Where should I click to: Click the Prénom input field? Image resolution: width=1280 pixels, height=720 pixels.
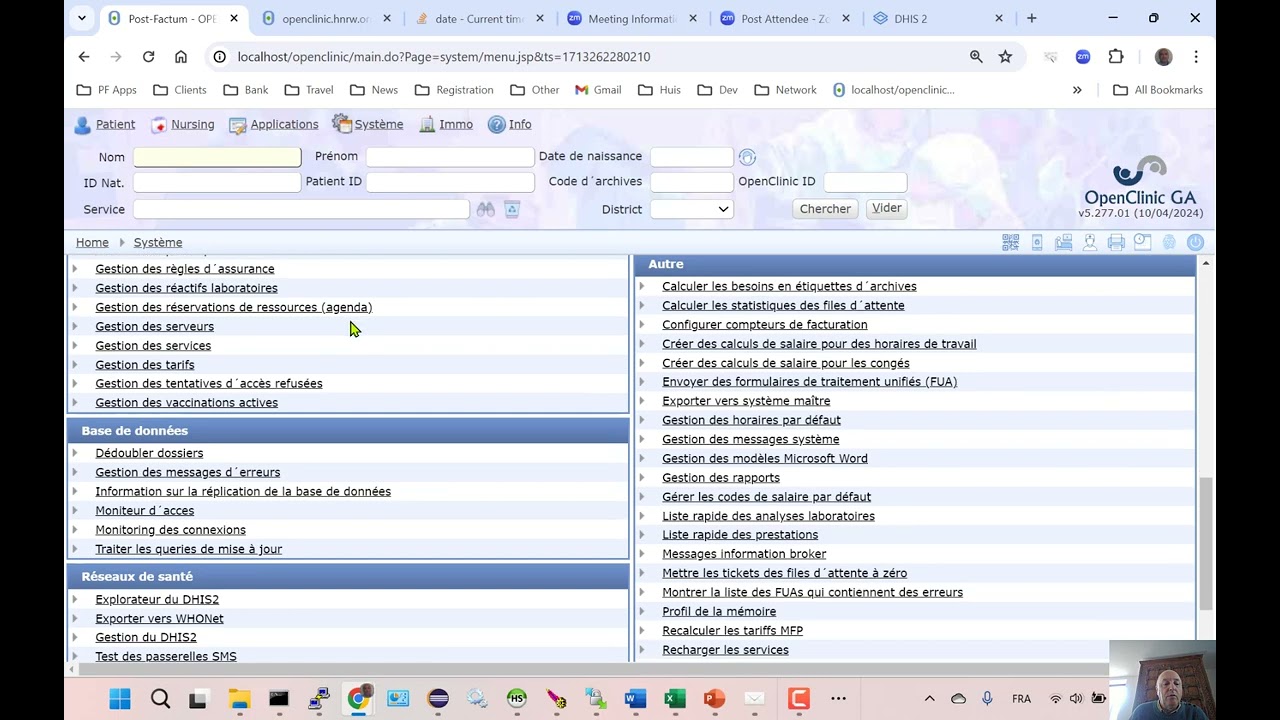click(450, 157)
